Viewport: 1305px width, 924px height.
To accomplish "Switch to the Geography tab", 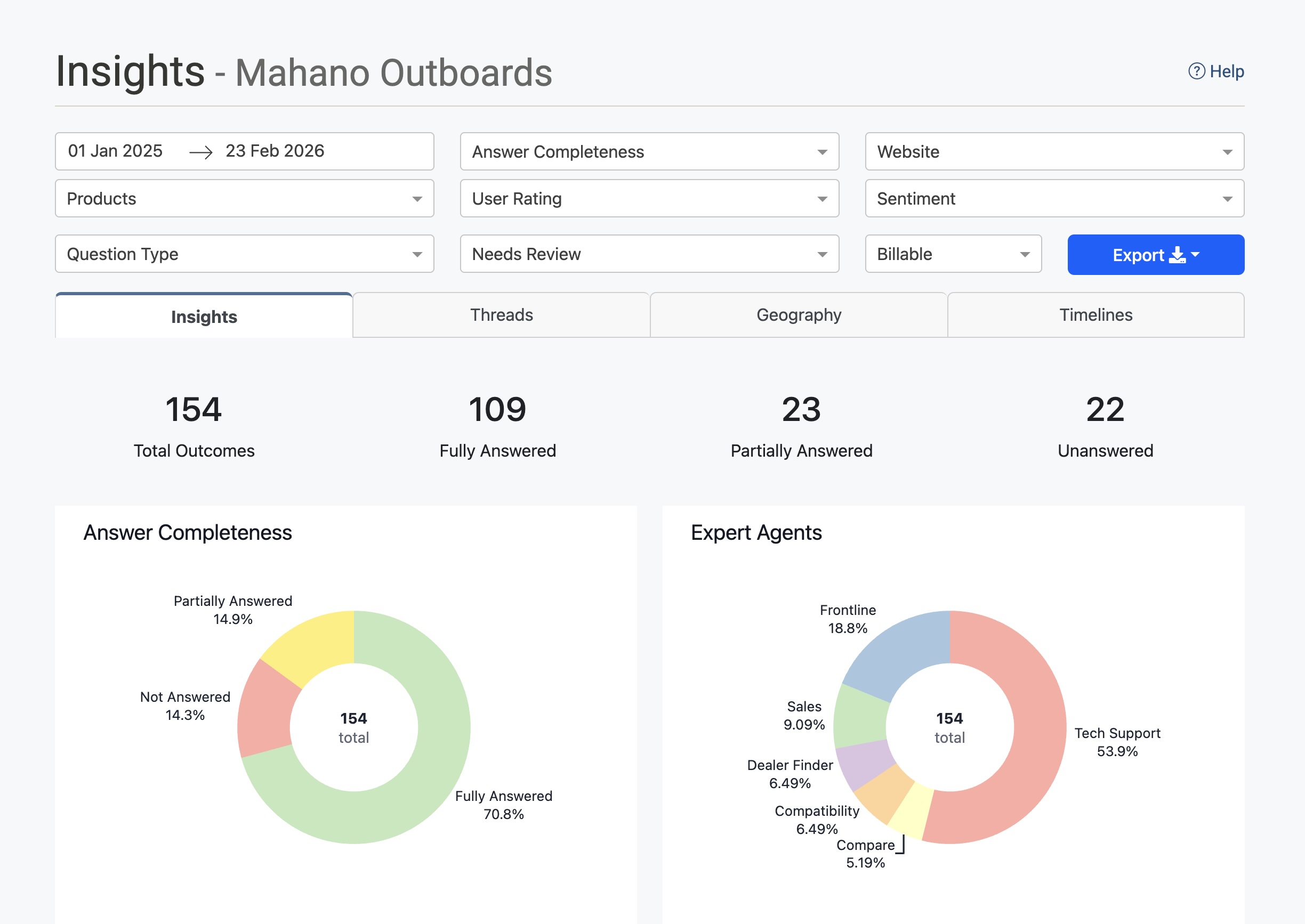I will (x=798, y=314).
